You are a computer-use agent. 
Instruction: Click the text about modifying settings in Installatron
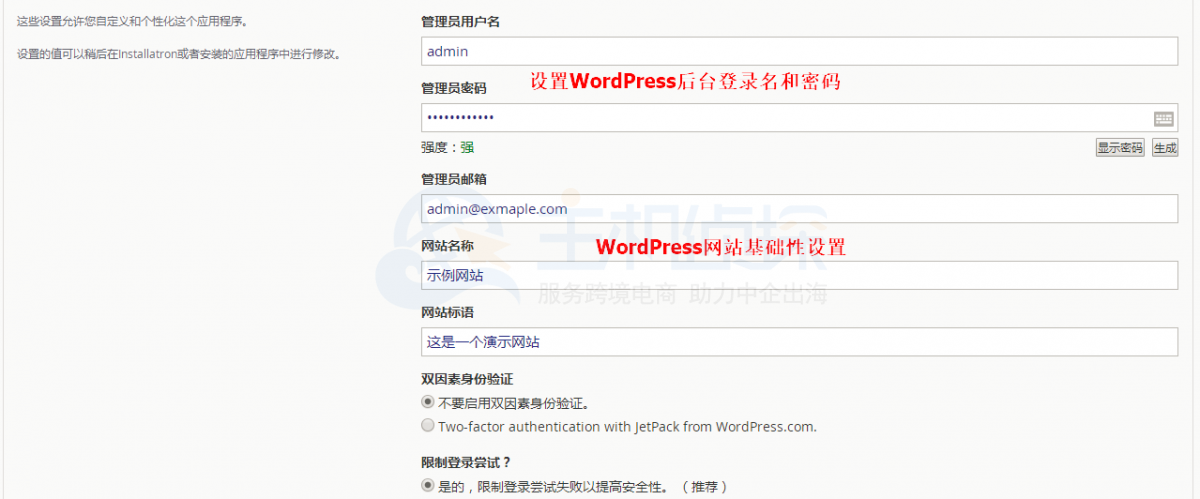pyautogui.click(x=179, y=54)
